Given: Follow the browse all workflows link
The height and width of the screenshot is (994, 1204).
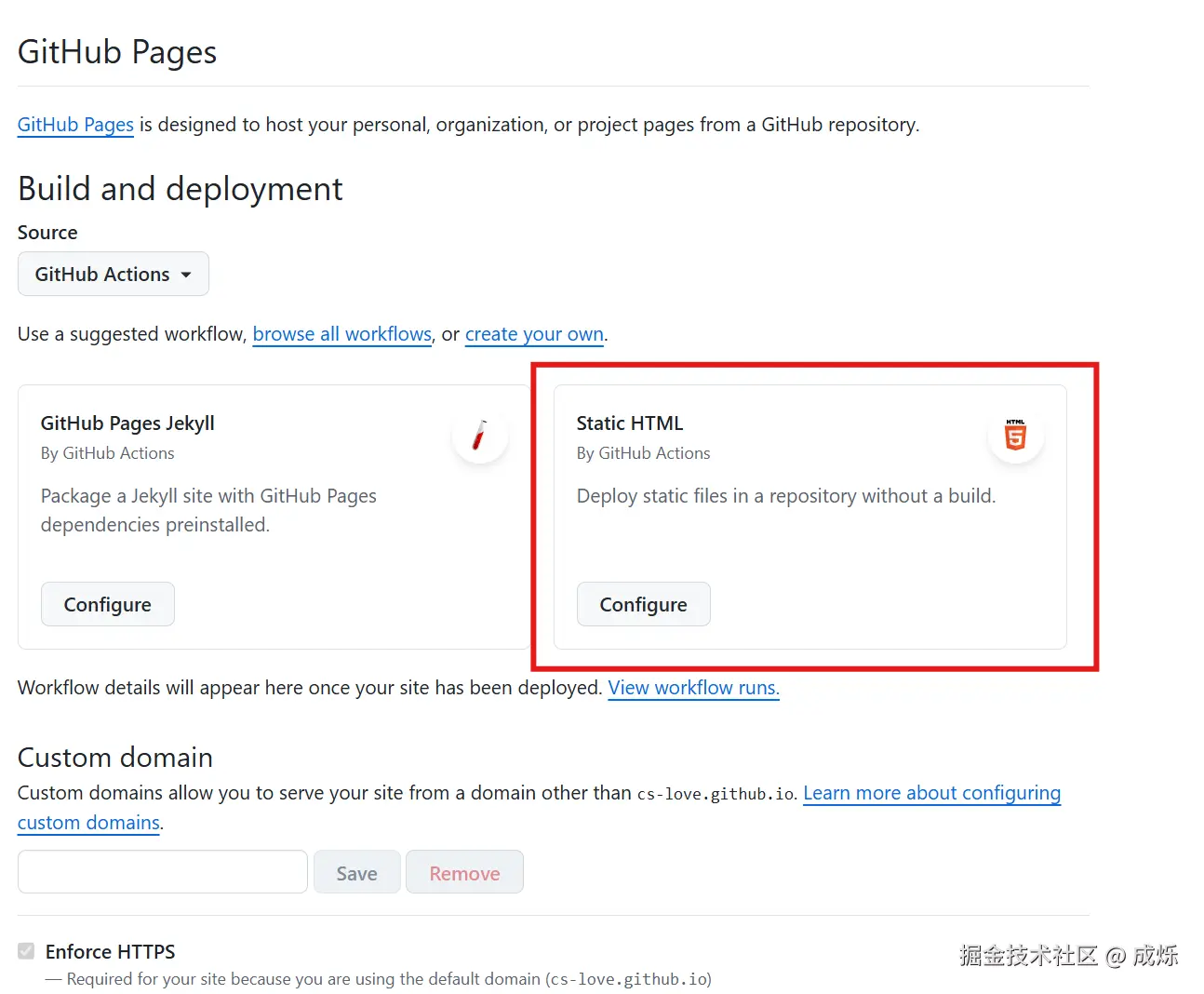Looking at the screenshot, I should (342, 334).
